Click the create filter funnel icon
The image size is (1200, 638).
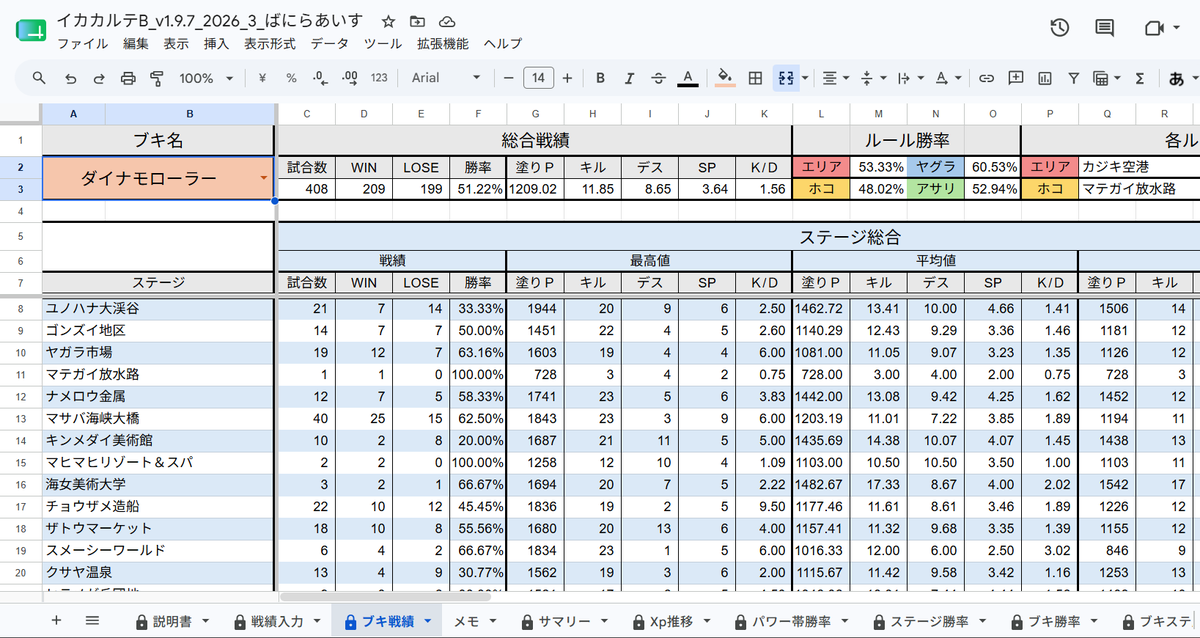click(1073, 78)
